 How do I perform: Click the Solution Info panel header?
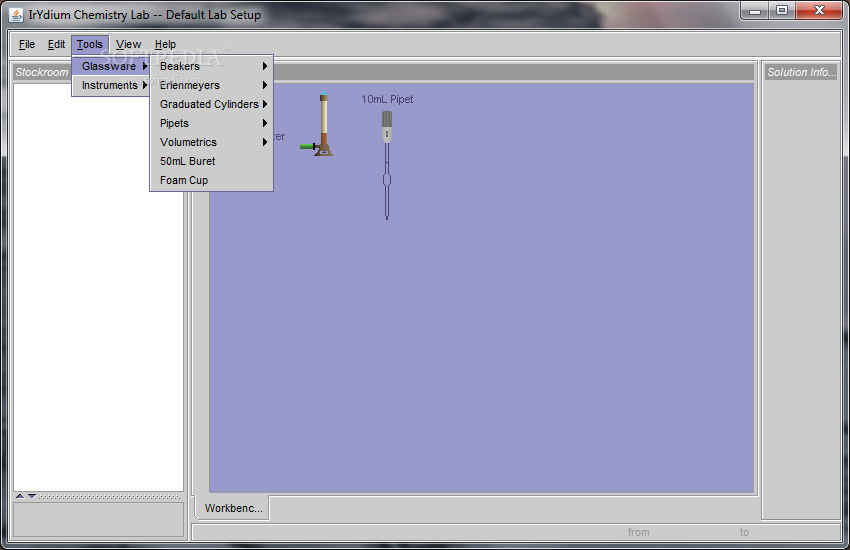coord(801,72)
